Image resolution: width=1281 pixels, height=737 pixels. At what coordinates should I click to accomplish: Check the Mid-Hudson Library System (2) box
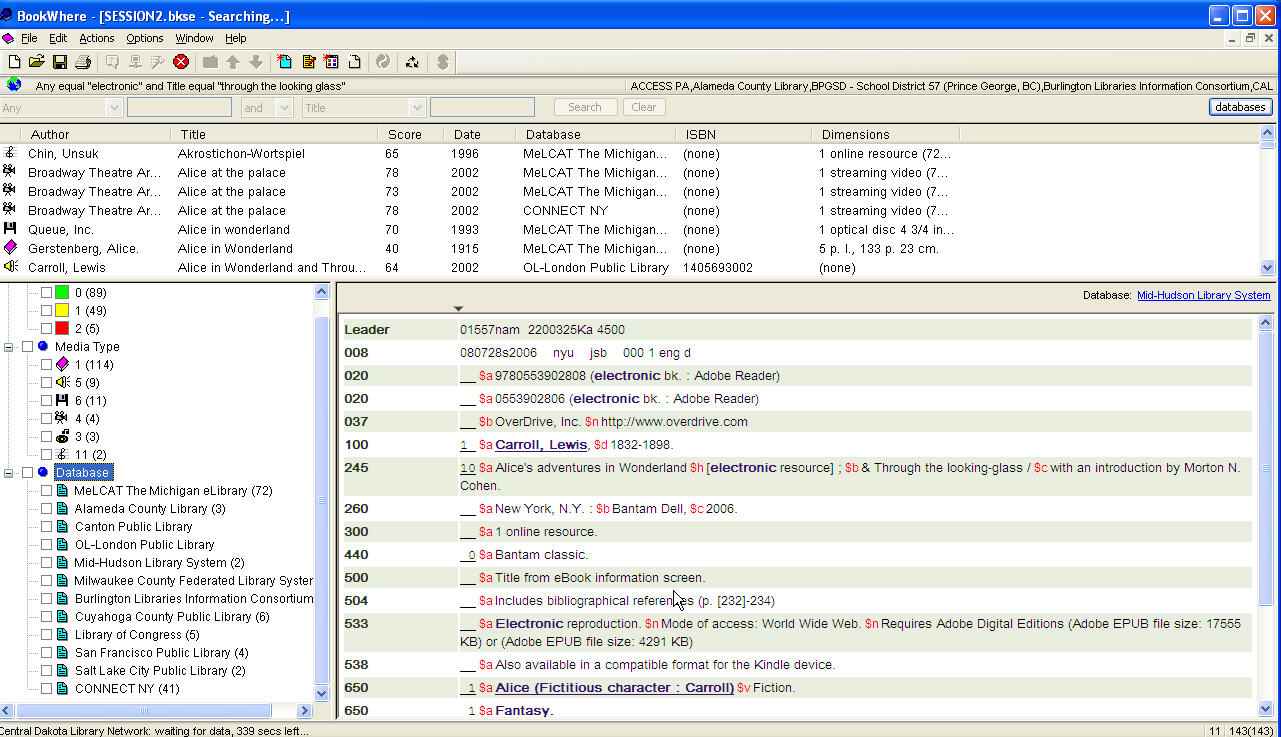click(x=46, y=562)
